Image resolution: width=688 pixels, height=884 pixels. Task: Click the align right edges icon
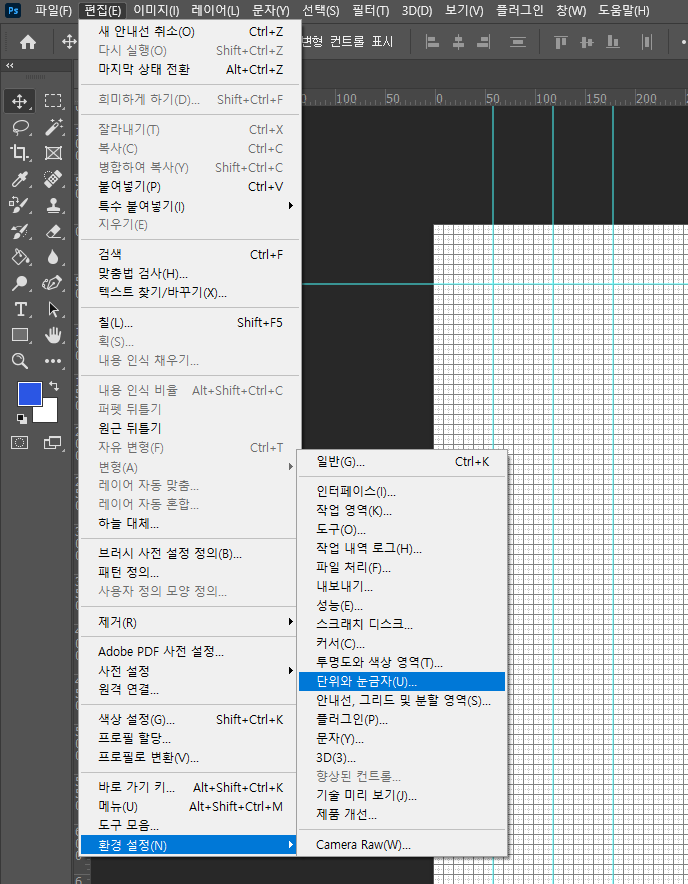pyautogui.click(x=484, y=42)
